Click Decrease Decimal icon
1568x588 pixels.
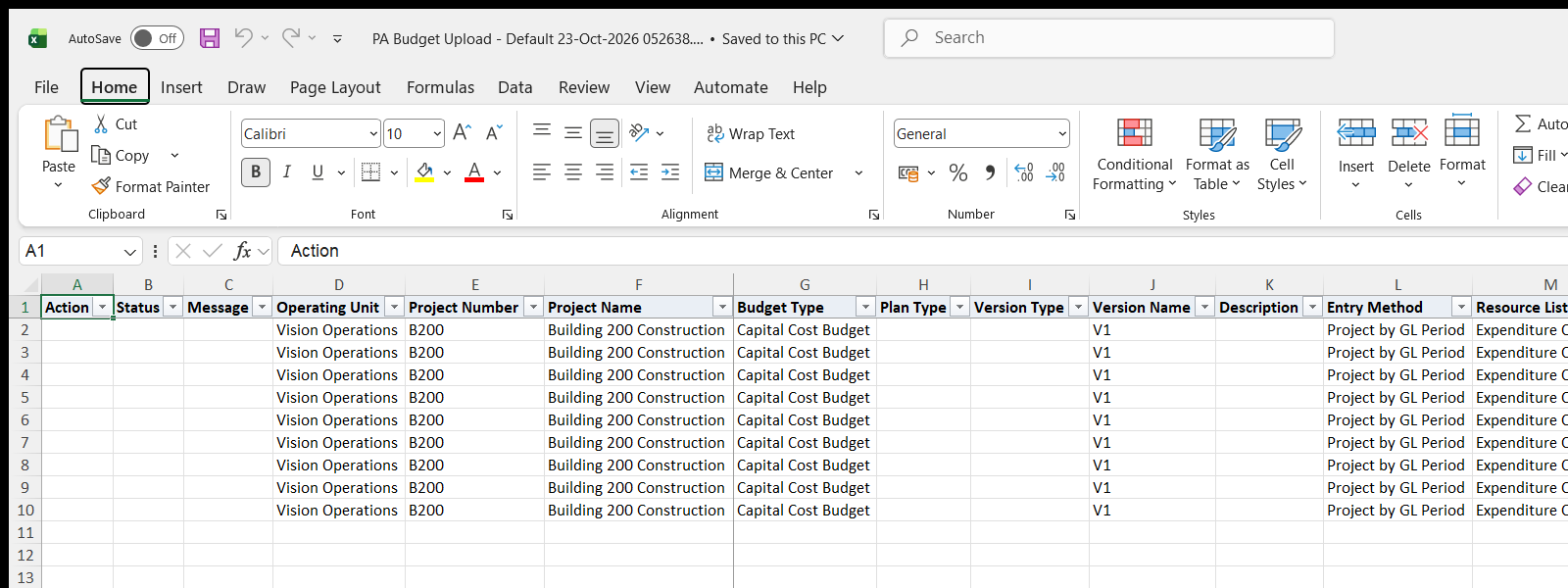click(1055, 173)
